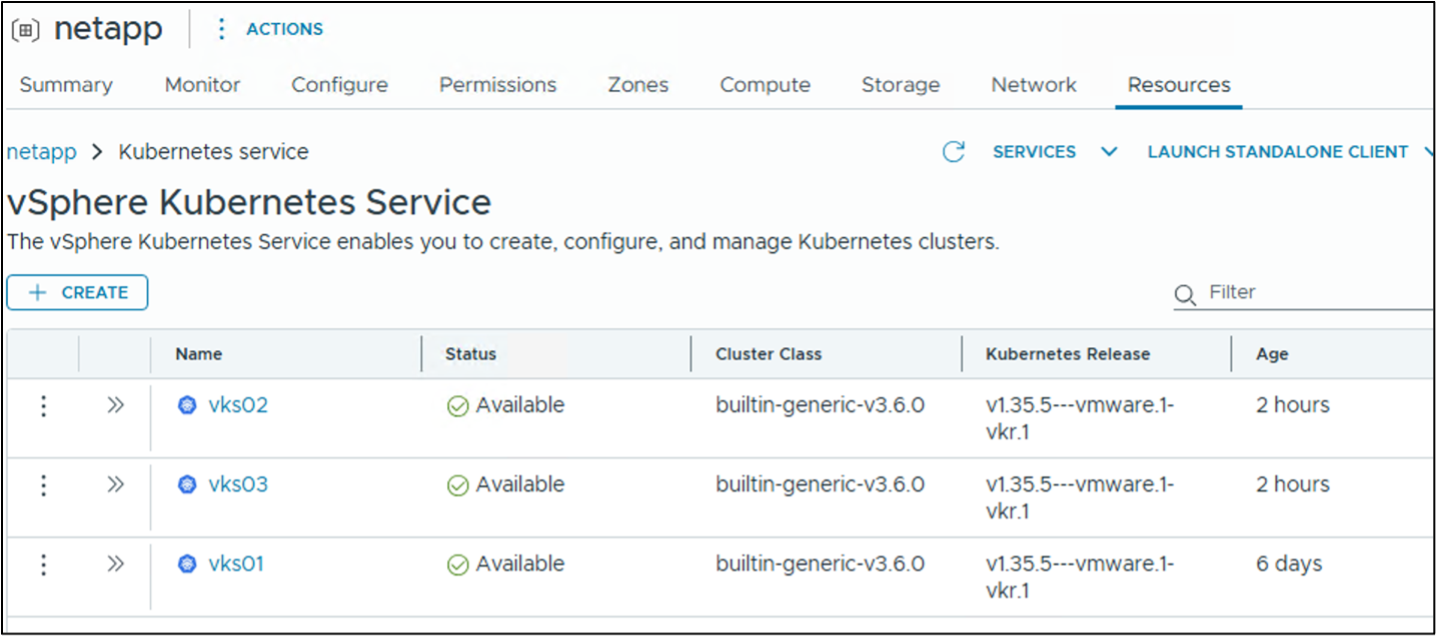Click the 'vSphere Kubernetes Service' heading
The height and width of the screenshot is (638, 1439).
coord(249,203)
